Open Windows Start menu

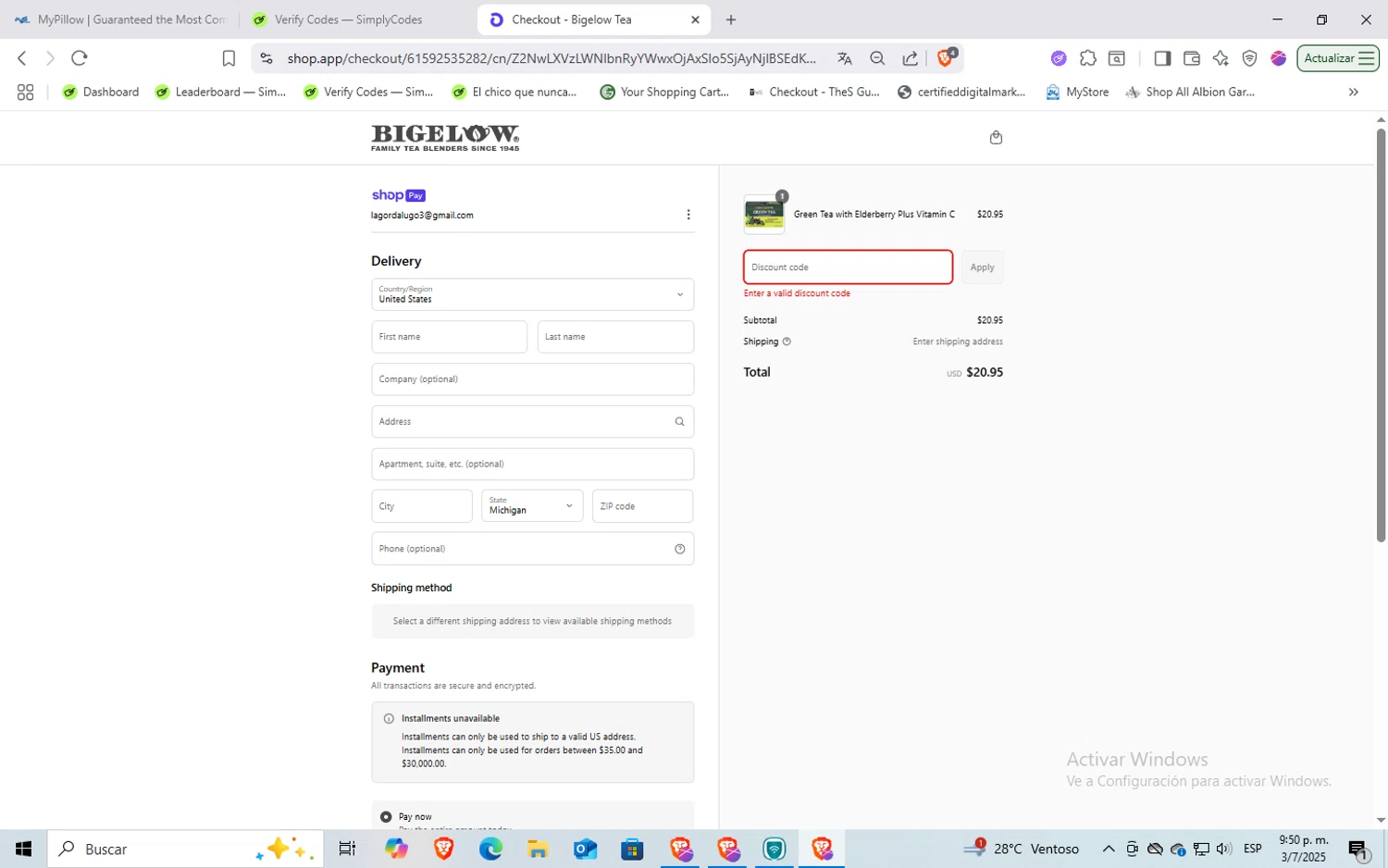tap(23, 849)
